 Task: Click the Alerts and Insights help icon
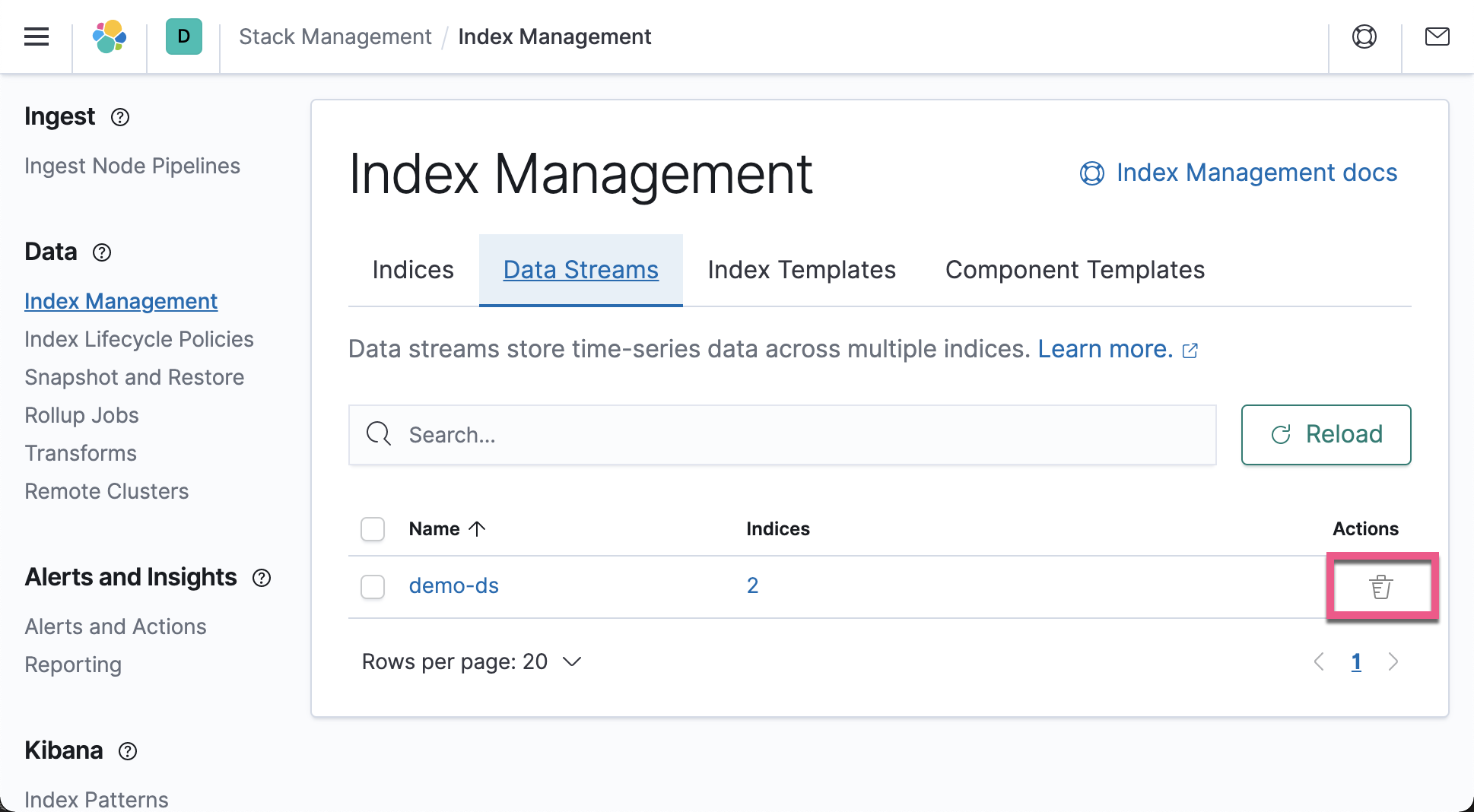coord(261,579)
